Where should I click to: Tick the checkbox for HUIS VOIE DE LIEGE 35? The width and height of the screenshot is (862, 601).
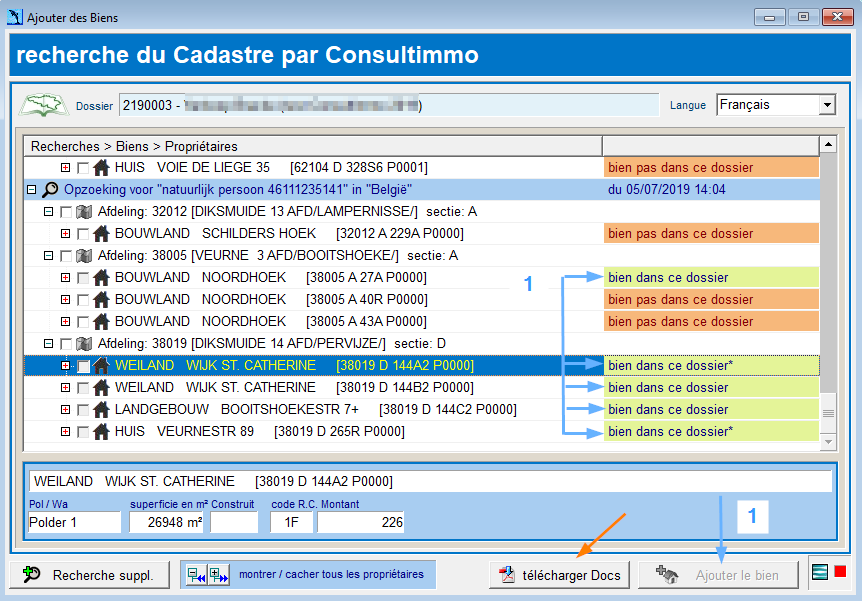83,168
